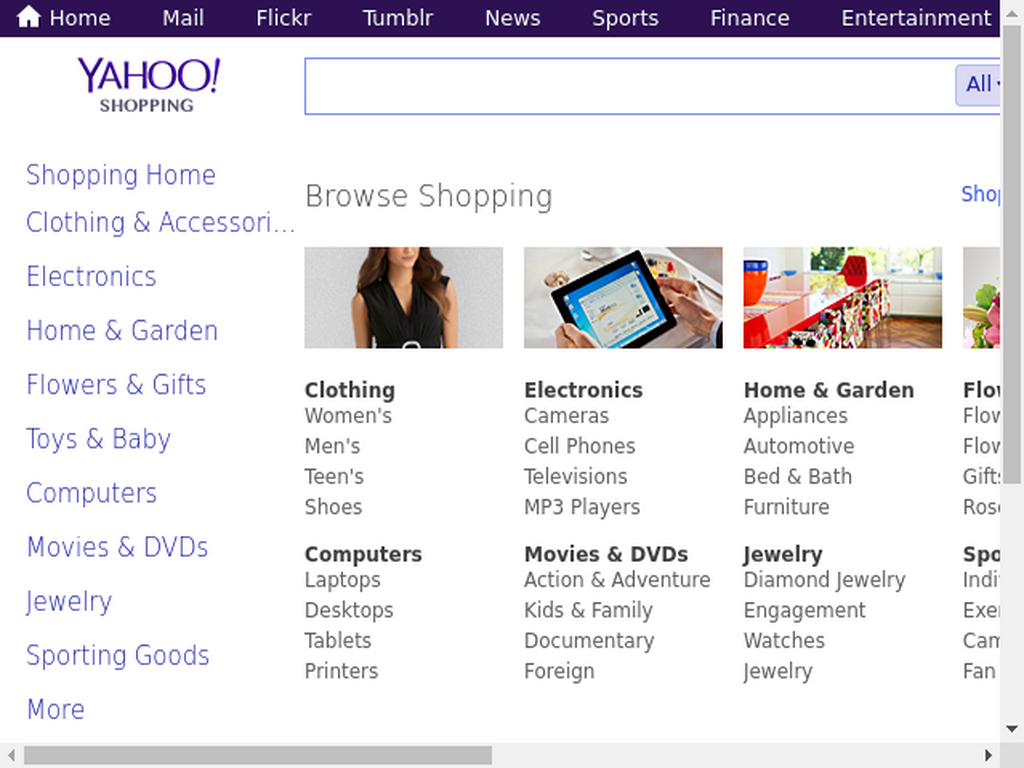
Task: Open Jewelry in the left sidebar
Action: click(x=69, y=602)
